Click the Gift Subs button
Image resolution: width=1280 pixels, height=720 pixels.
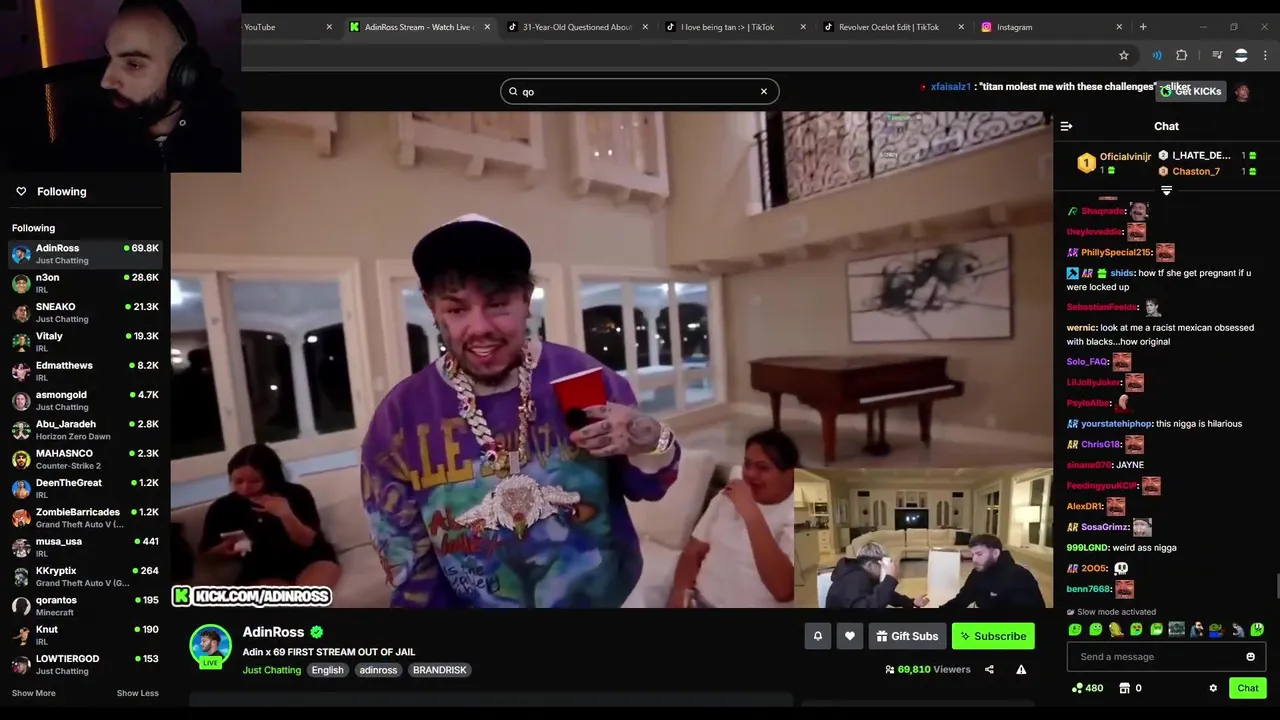pos(907,636)
